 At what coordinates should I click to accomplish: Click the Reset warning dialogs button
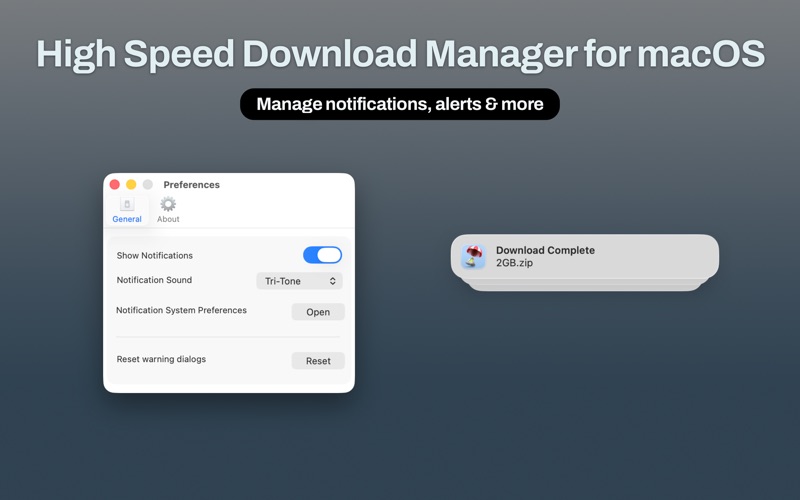tap(318, 361)
